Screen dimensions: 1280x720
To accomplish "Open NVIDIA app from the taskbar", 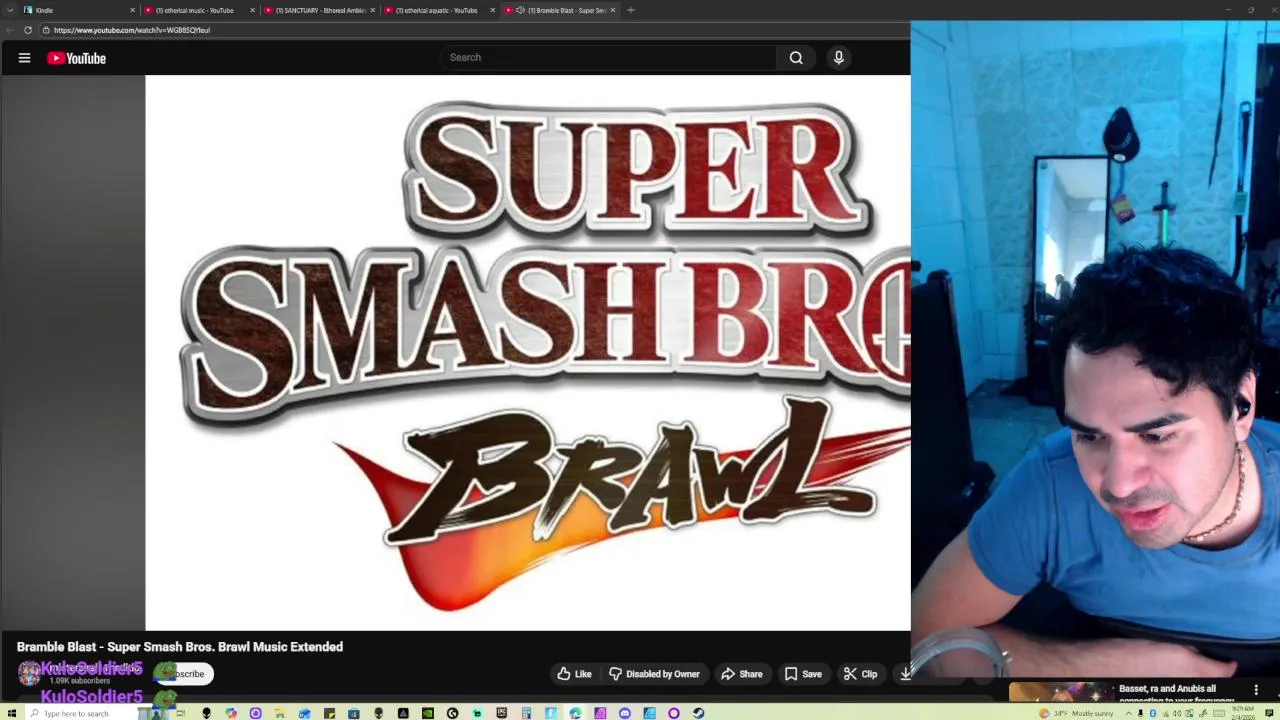I will (x=427, y=713).
